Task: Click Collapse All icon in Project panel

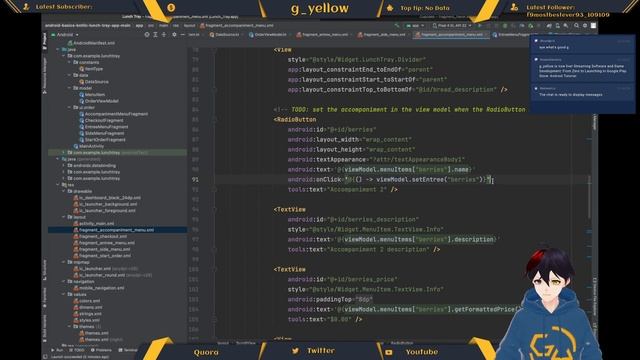Action: coord(164,35)
